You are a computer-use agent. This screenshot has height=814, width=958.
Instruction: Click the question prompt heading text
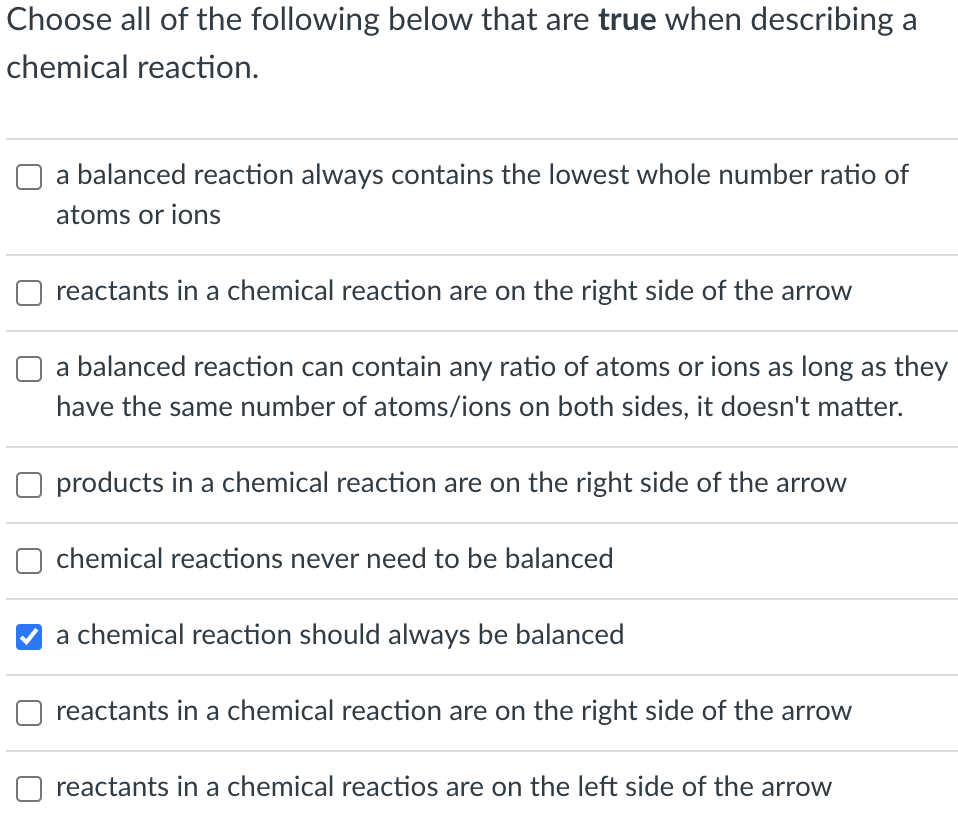[460, 43]
